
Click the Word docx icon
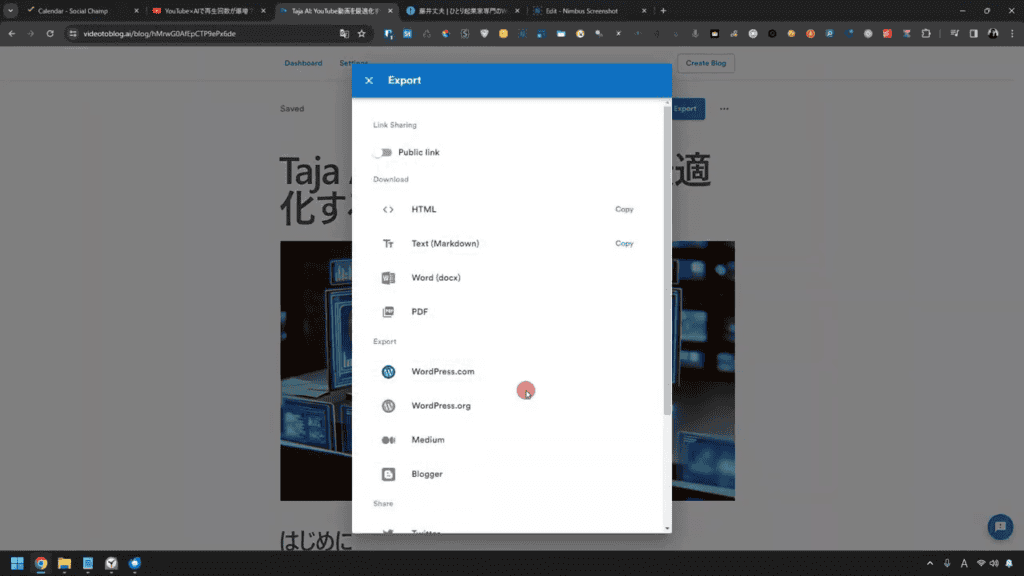pyautogui.click(x=388, y=278)
